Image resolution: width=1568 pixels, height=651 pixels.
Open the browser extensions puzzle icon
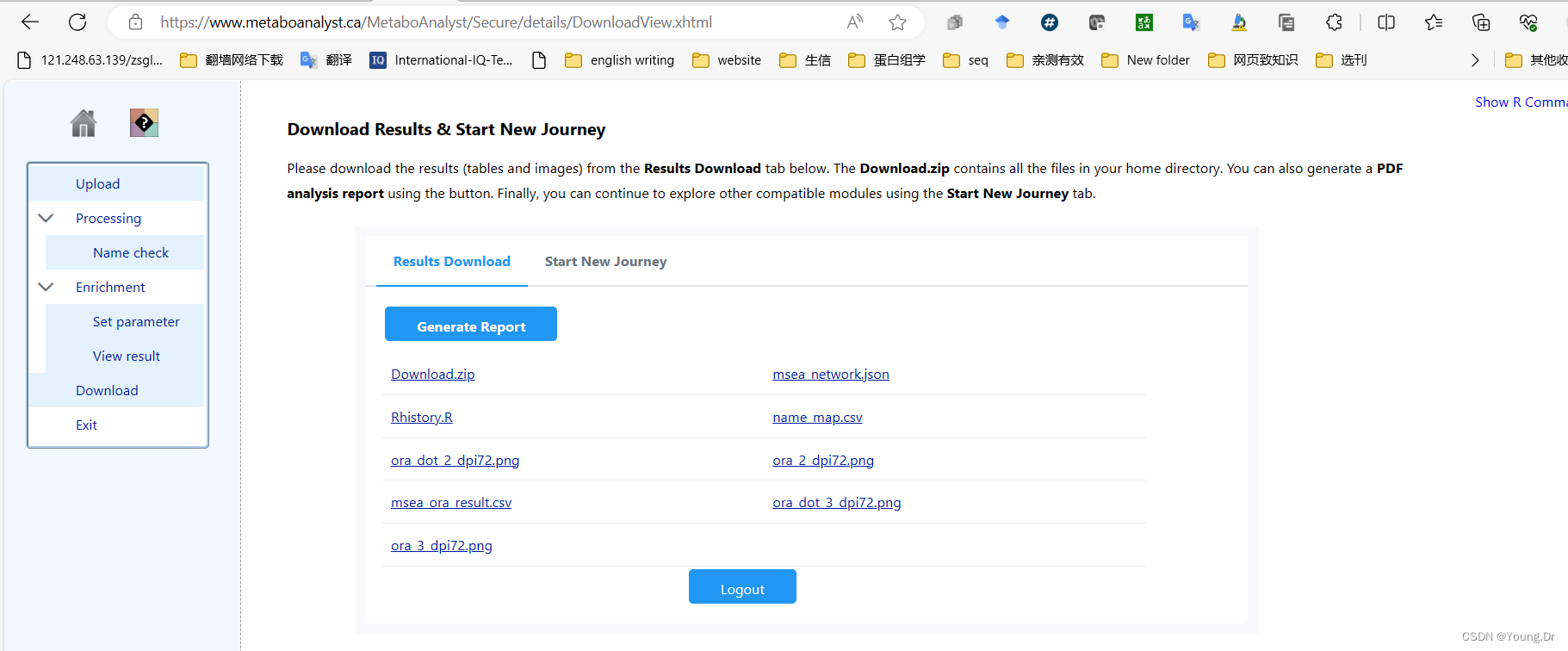1334,22
